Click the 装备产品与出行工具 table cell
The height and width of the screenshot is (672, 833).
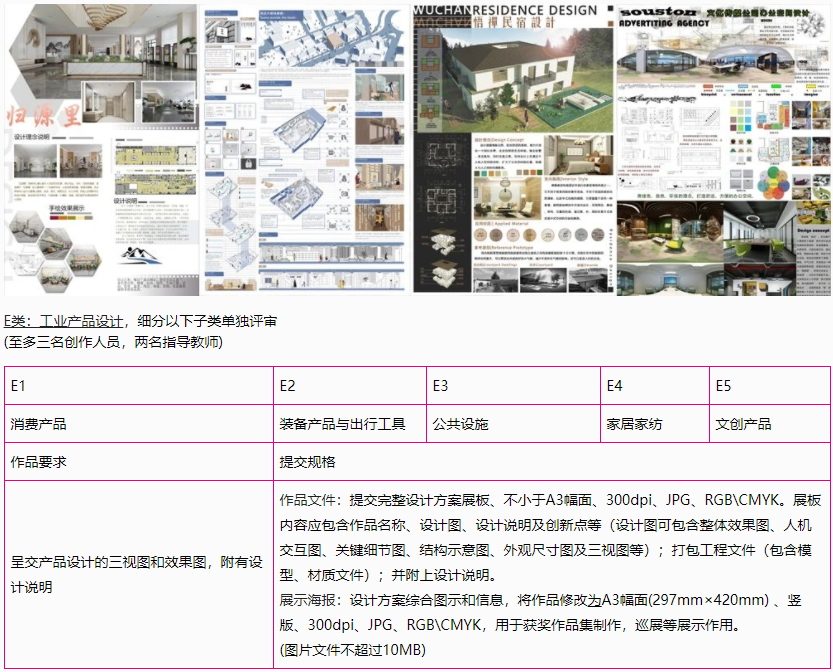click(x=350, y=424)
